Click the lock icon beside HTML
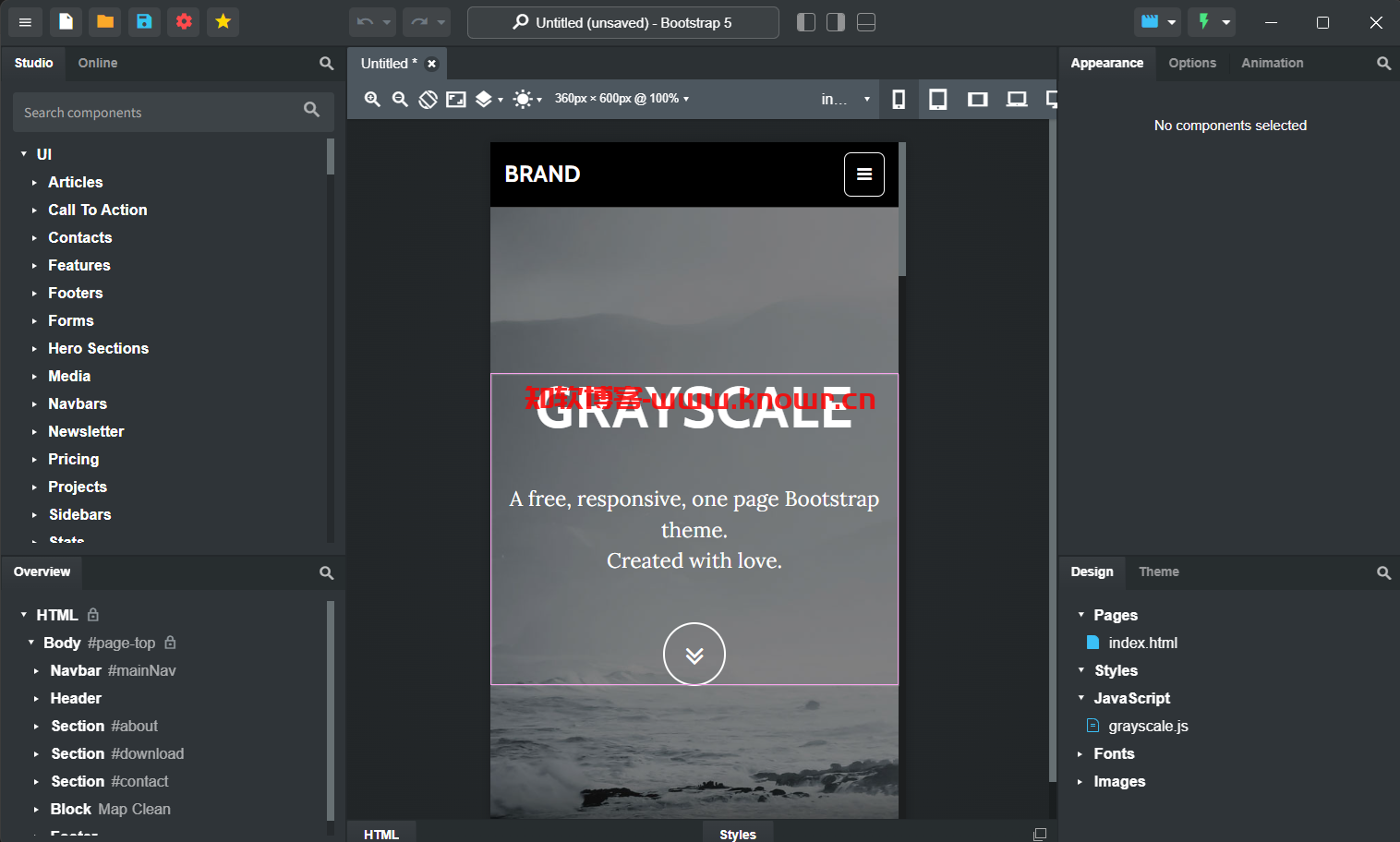This screenshot has height=842, width=1400. coord(93,614)
